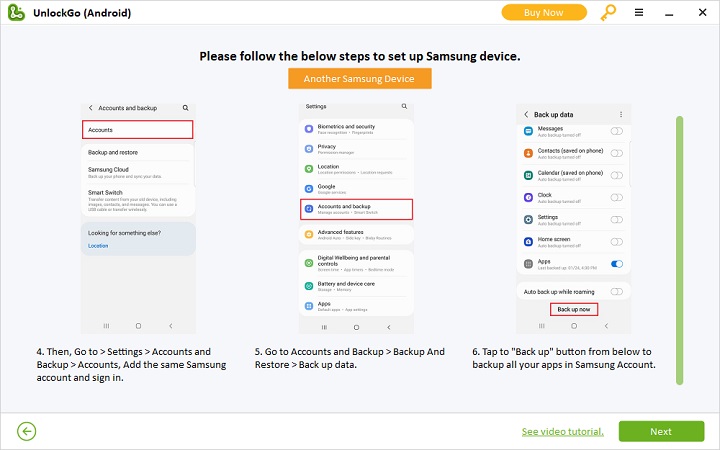The height and width of the screenshot is (450, 720).
Task: Minimize the UnlockGo window
Action: tap(669, 14)
